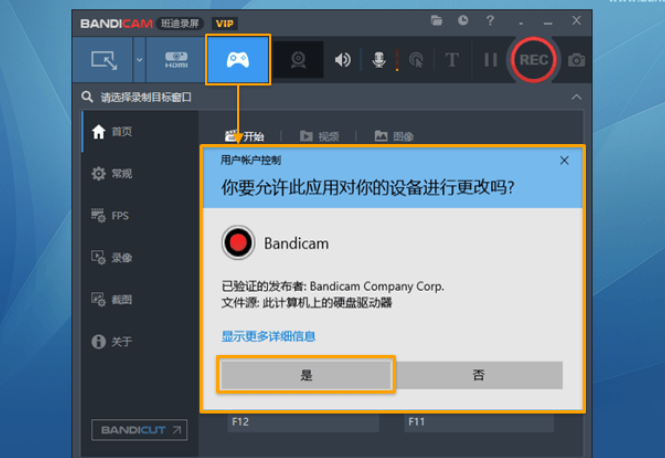
Task: Switch to the 开始 tab
Action: click(244, 136)
